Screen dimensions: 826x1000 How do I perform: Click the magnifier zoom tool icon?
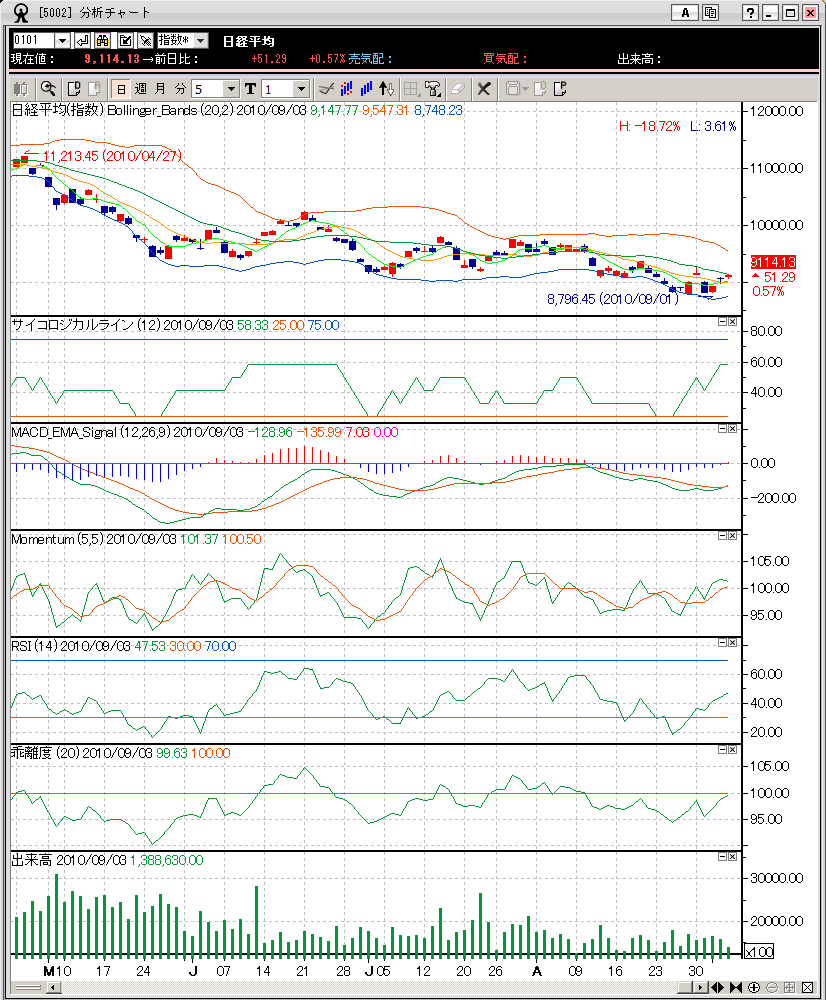[48, 89]
